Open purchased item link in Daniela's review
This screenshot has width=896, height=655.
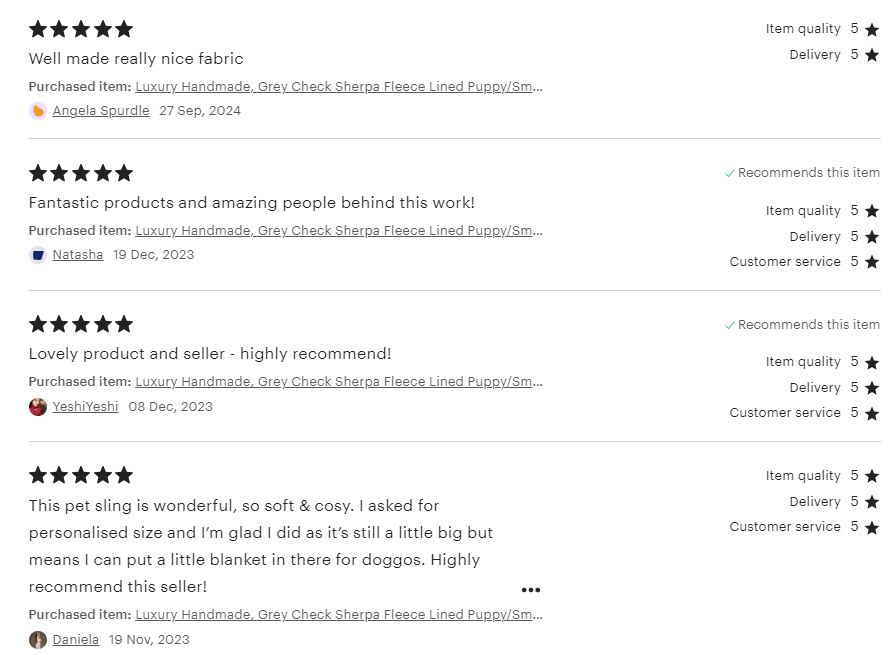click(339, 615)
